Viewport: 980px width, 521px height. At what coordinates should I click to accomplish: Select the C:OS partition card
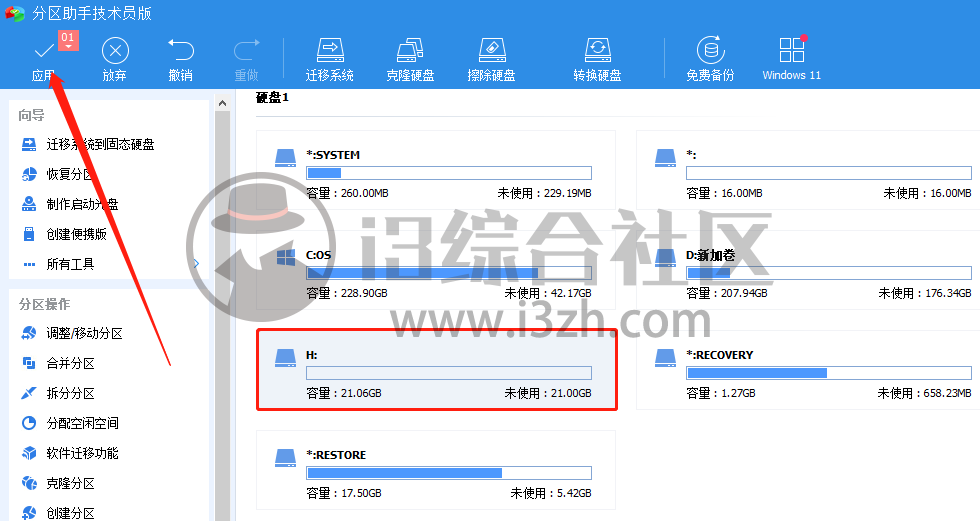[436, 270]
